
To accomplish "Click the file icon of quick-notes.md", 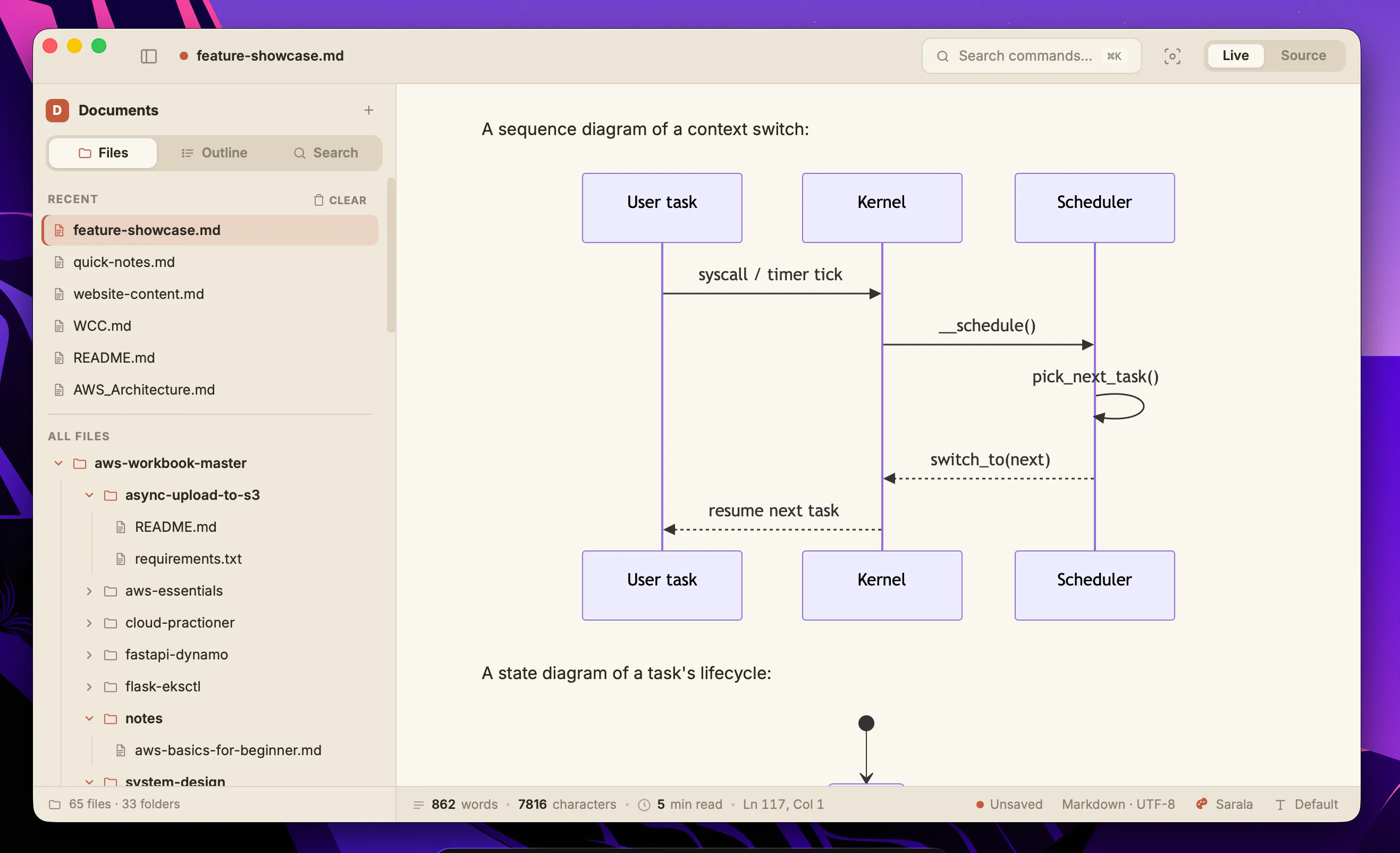I will (x=59, y=262).
